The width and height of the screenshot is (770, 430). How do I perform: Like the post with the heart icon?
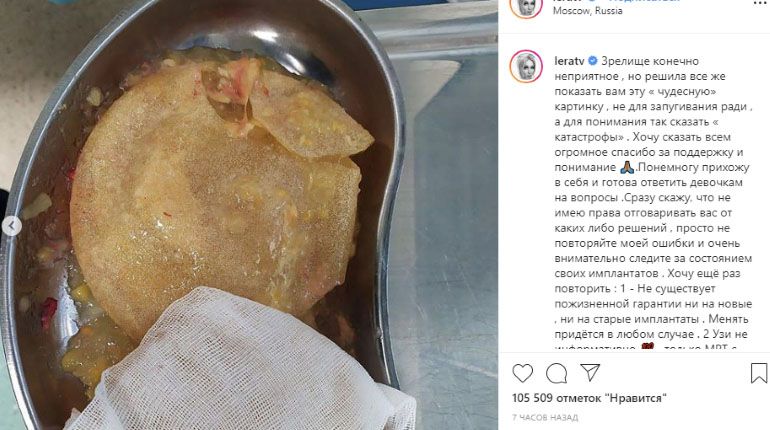[522, 373]
